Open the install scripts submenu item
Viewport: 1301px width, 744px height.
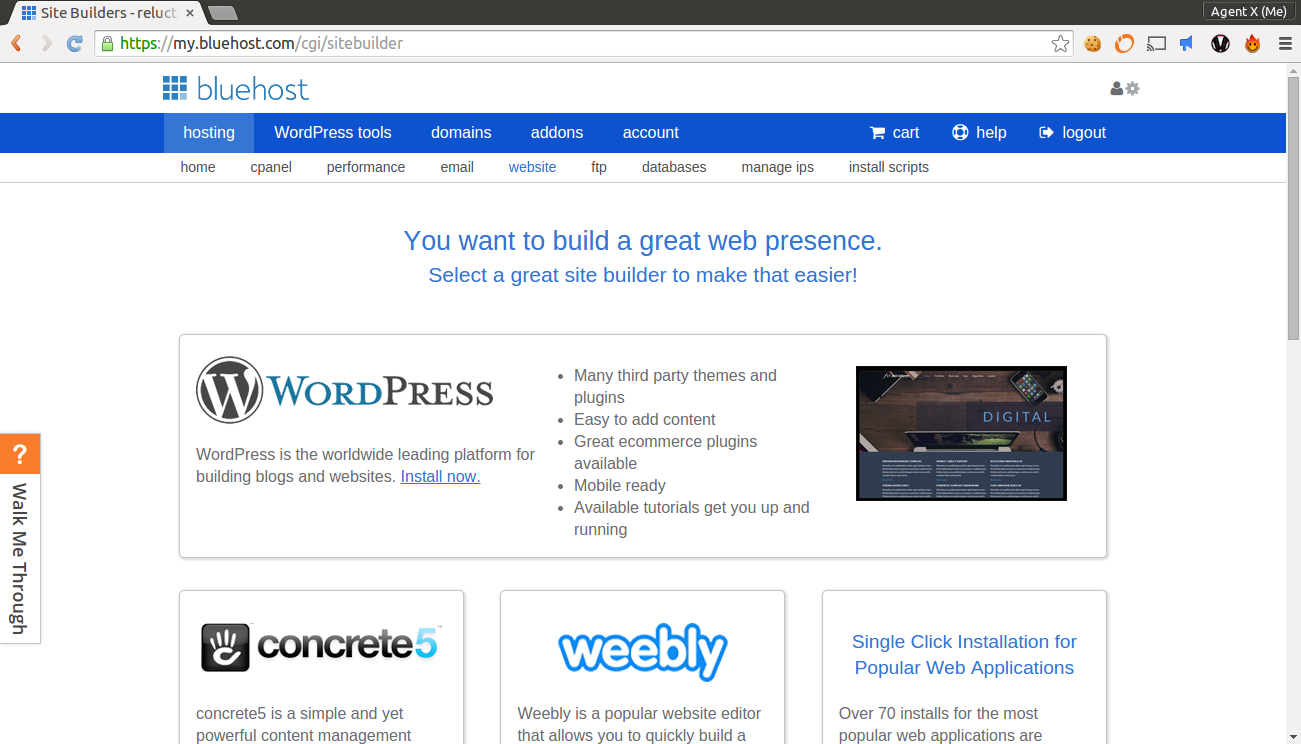tap(889, 167)
